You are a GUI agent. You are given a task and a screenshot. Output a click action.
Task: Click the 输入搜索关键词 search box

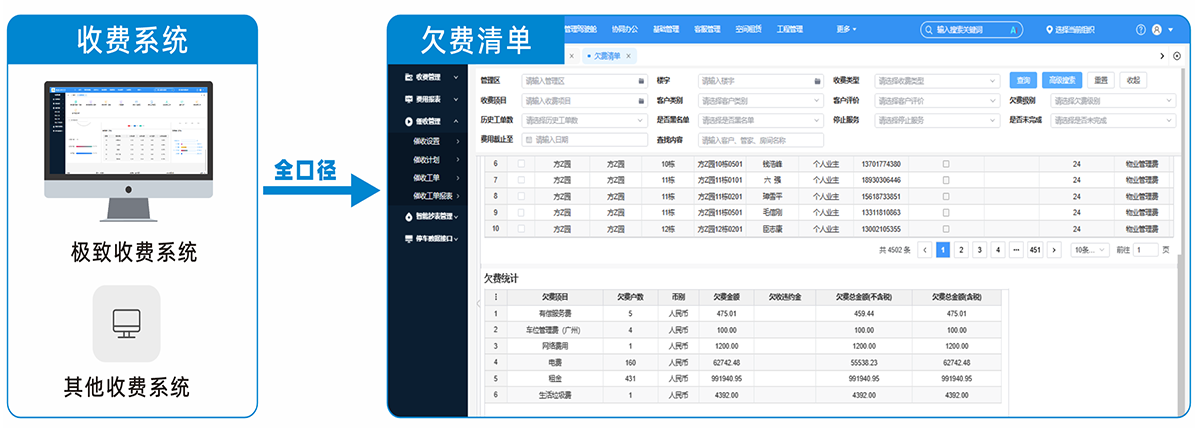(971, 30)
